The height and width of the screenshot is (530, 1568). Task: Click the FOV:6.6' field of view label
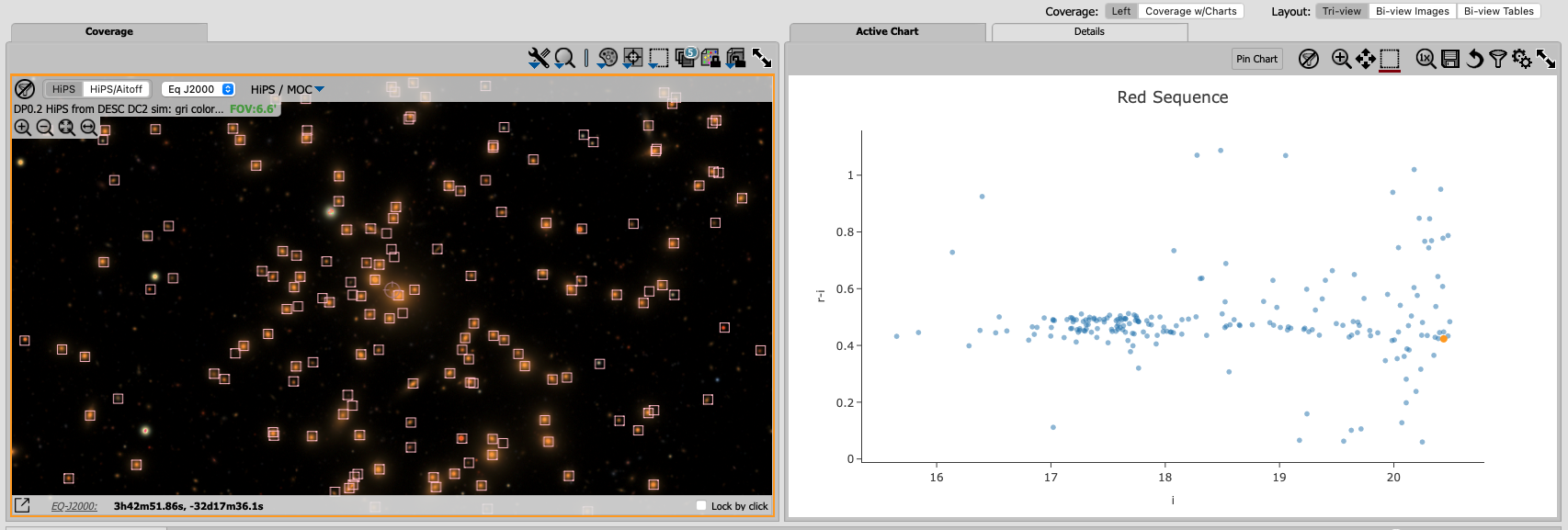[253, 108]
